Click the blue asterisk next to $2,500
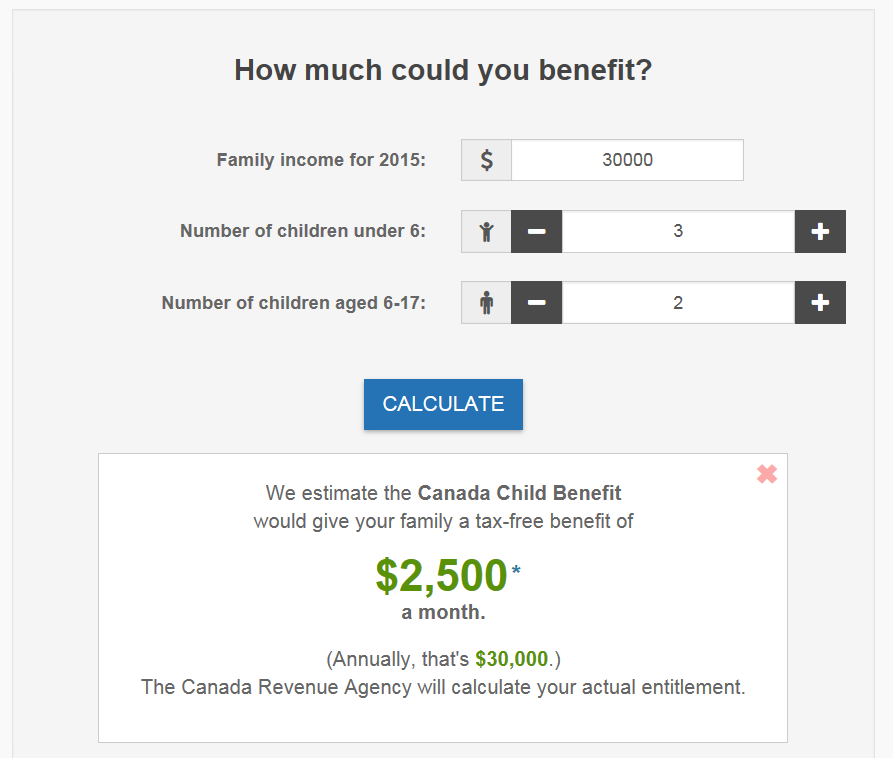This screenshot has width=893, height=758. [516, 571]
